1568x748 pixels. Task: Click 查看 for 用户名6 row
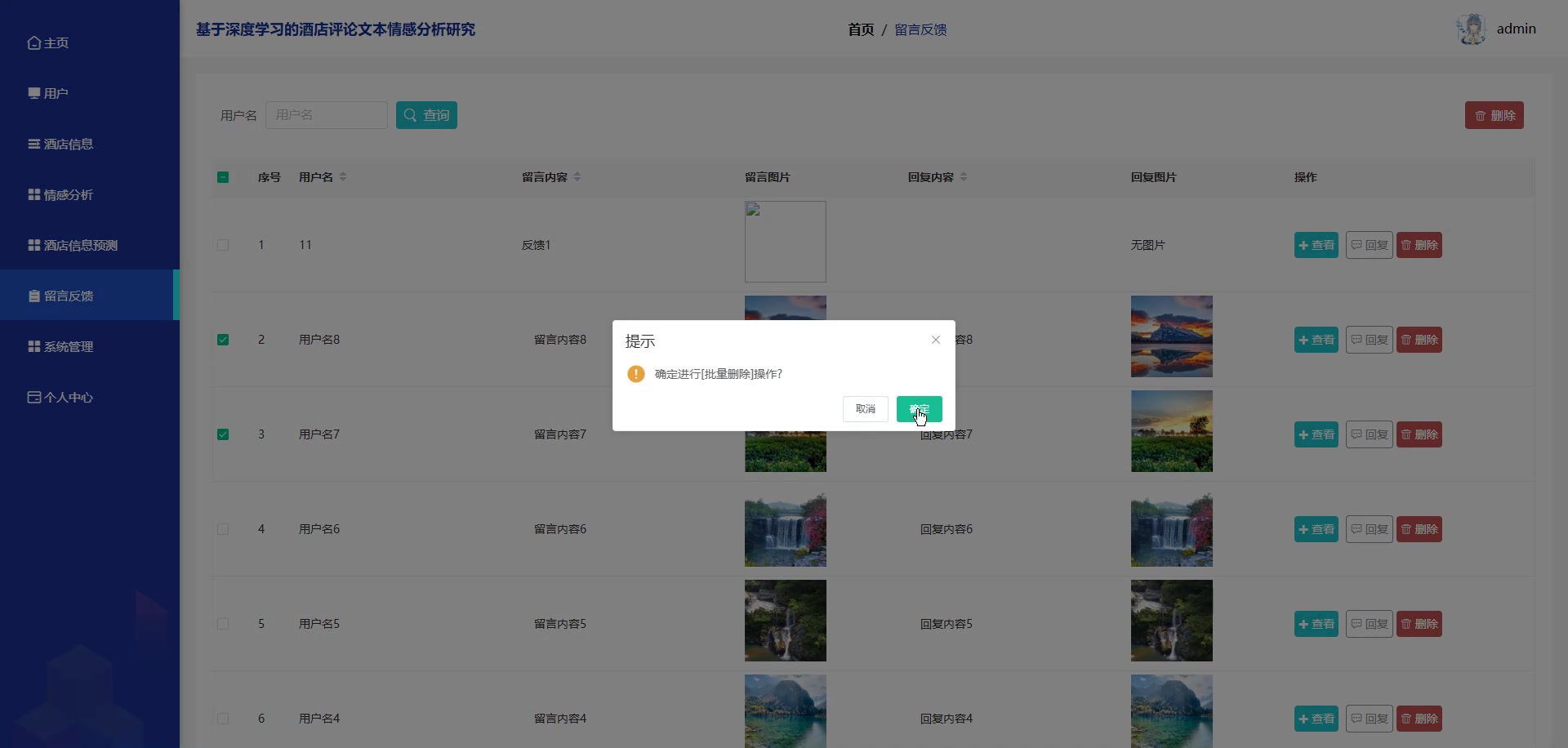1316,529
